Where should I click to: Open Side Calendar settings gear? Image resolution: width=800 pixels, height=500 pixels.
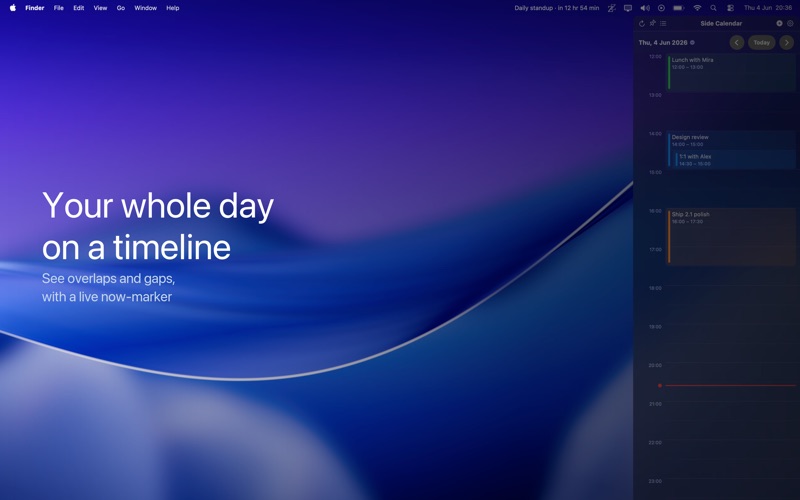pos(790,23)
